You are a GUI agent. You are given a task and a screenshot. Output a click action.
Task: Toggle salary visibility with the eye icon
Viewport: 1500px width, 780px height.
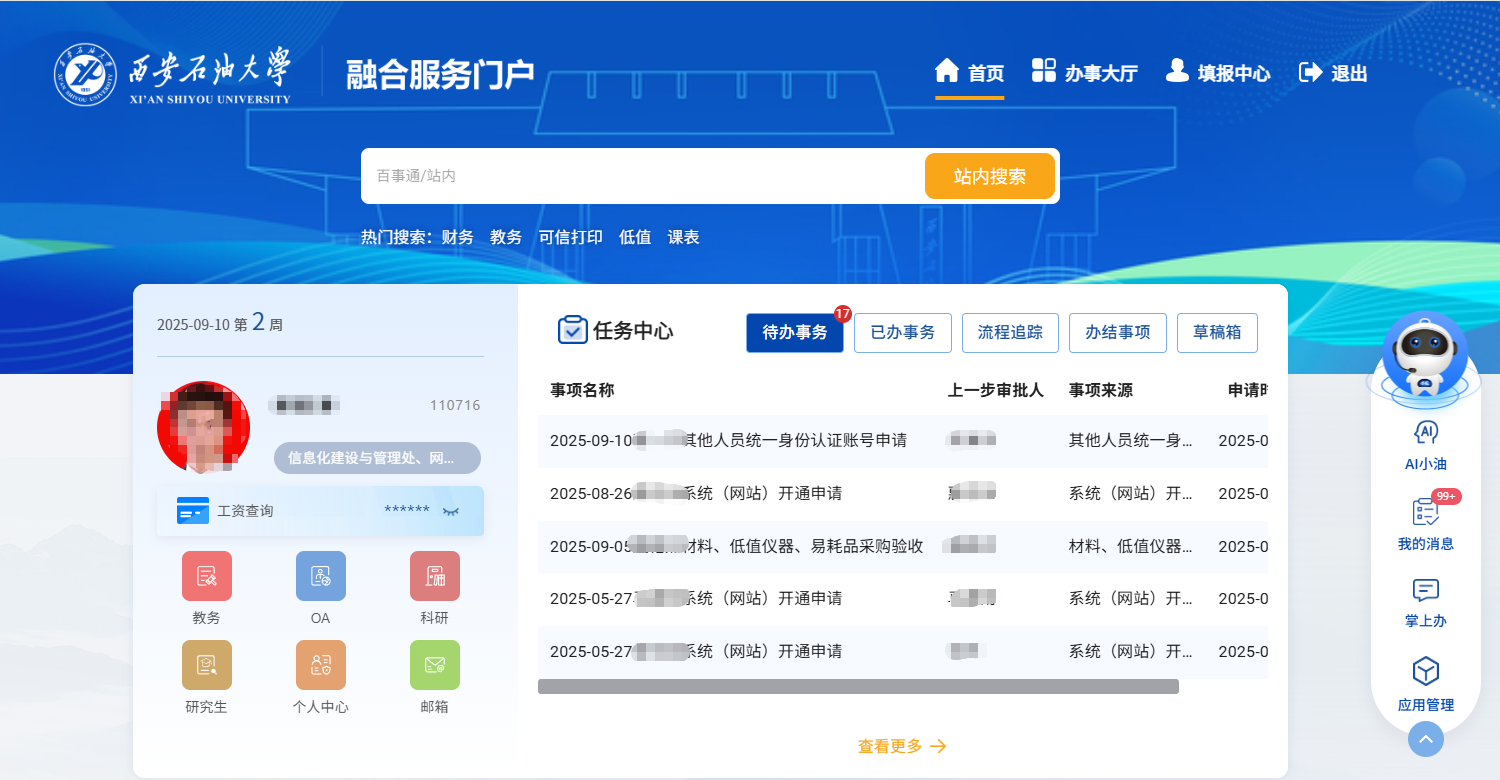451,510
